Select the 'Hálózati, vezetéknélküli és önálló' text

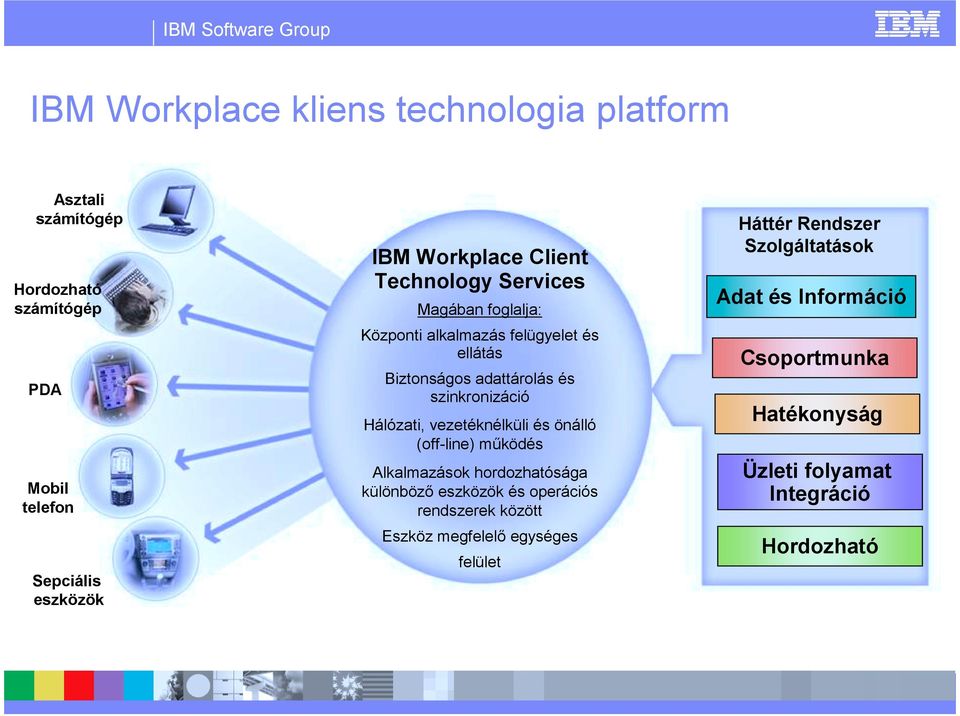click(x=479, y=425)
